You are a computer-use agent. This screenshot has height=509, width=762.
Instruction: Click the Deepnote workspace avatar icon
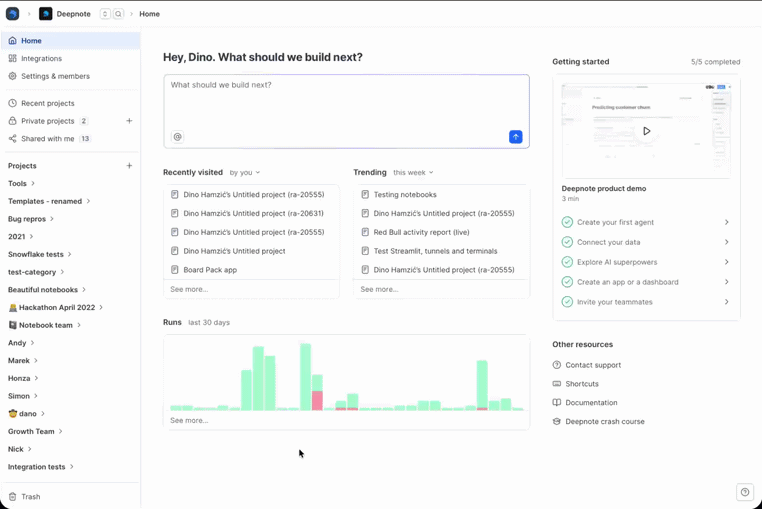pos(46,14)
